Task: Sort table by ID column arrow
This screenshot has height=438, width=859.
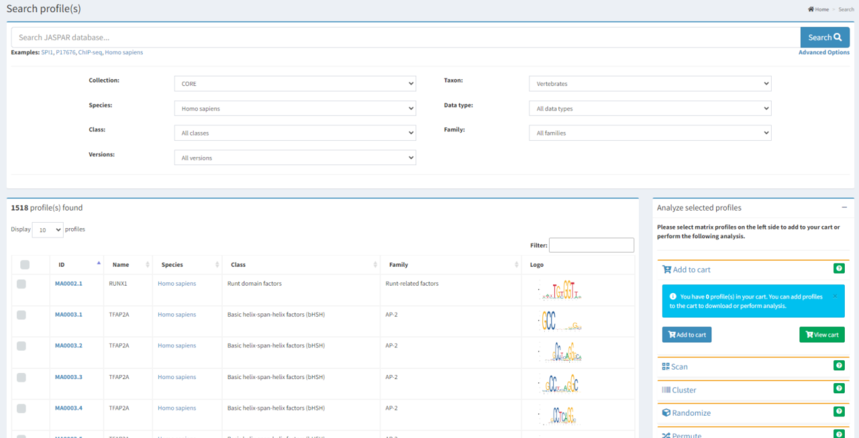Action: coord(99,263)
